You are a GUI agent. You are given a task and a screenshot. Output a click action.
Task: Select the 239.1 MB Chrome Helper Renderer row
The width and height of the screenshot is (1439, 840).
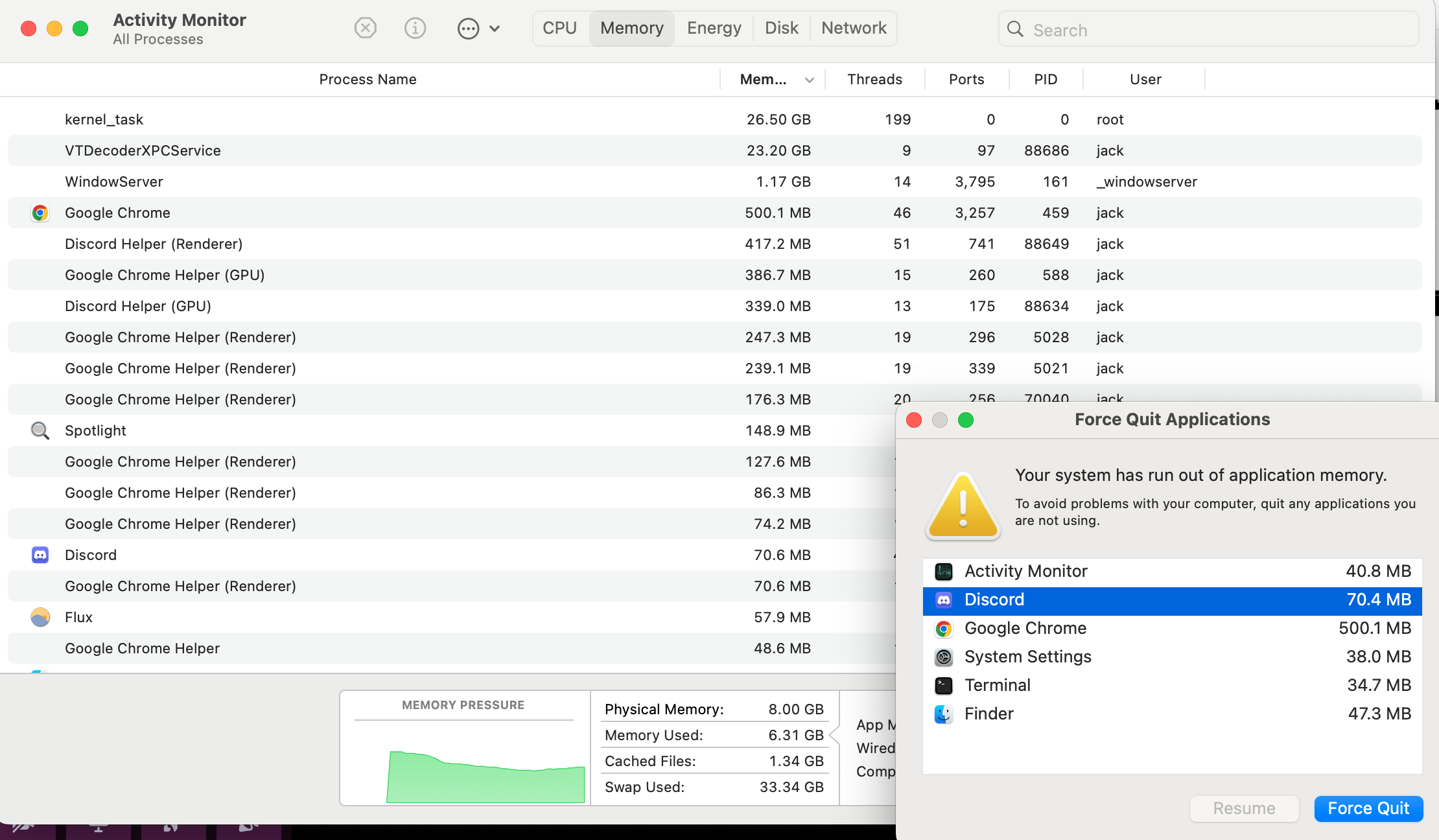click(715, 368)
